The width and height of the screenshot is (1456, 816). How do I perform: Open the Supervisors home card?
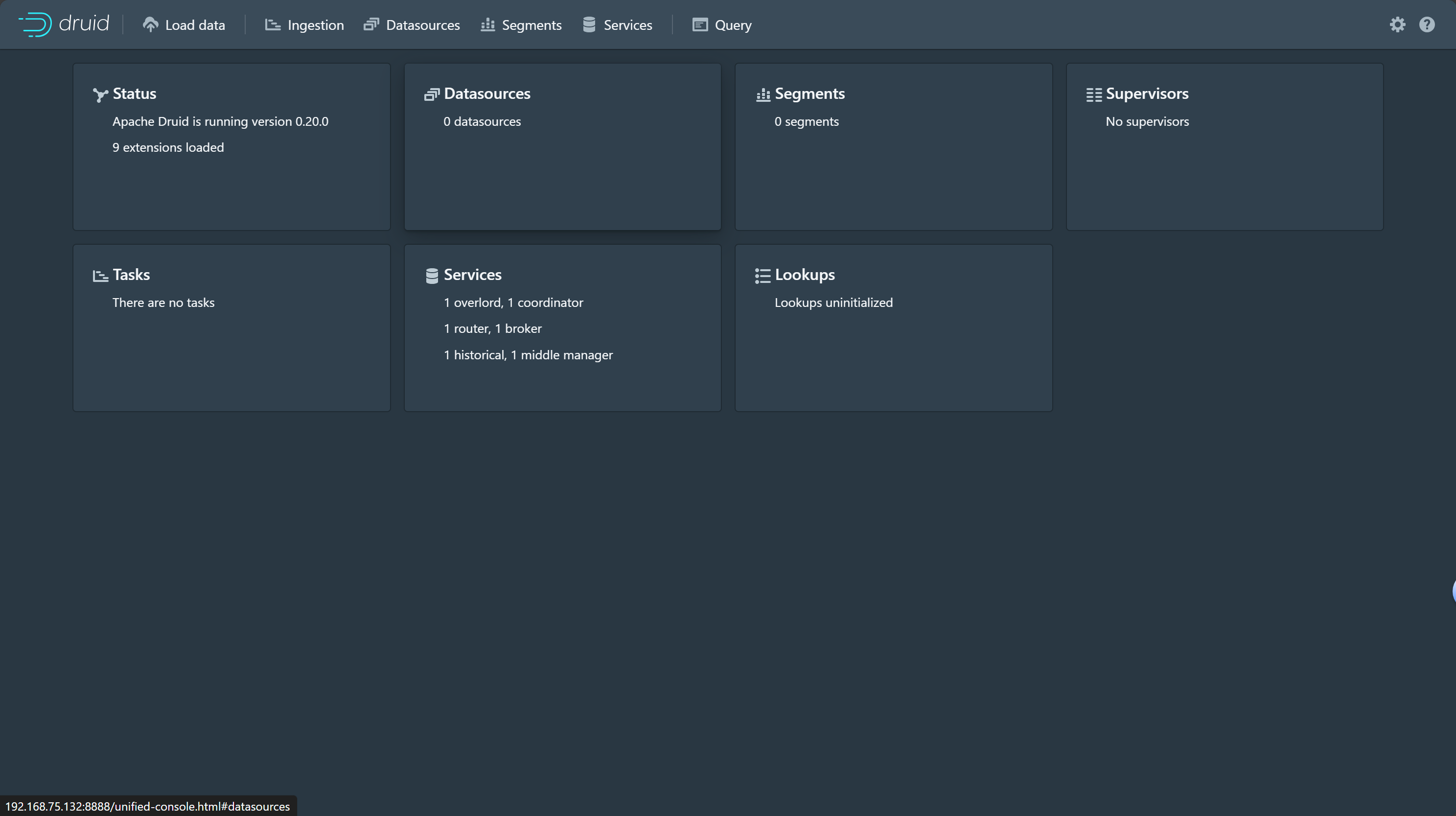pos(1224,146)
